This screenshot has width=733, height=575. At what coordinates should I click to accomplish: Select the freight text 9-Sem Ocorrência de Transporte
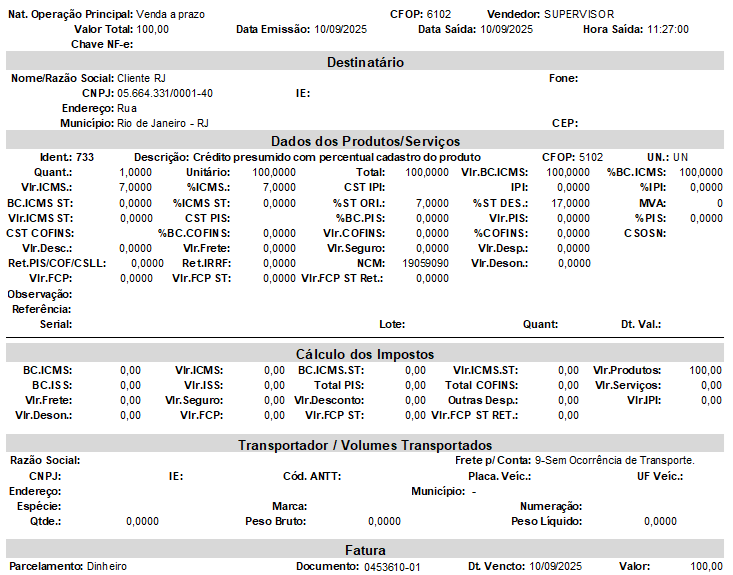coord(615,460)
